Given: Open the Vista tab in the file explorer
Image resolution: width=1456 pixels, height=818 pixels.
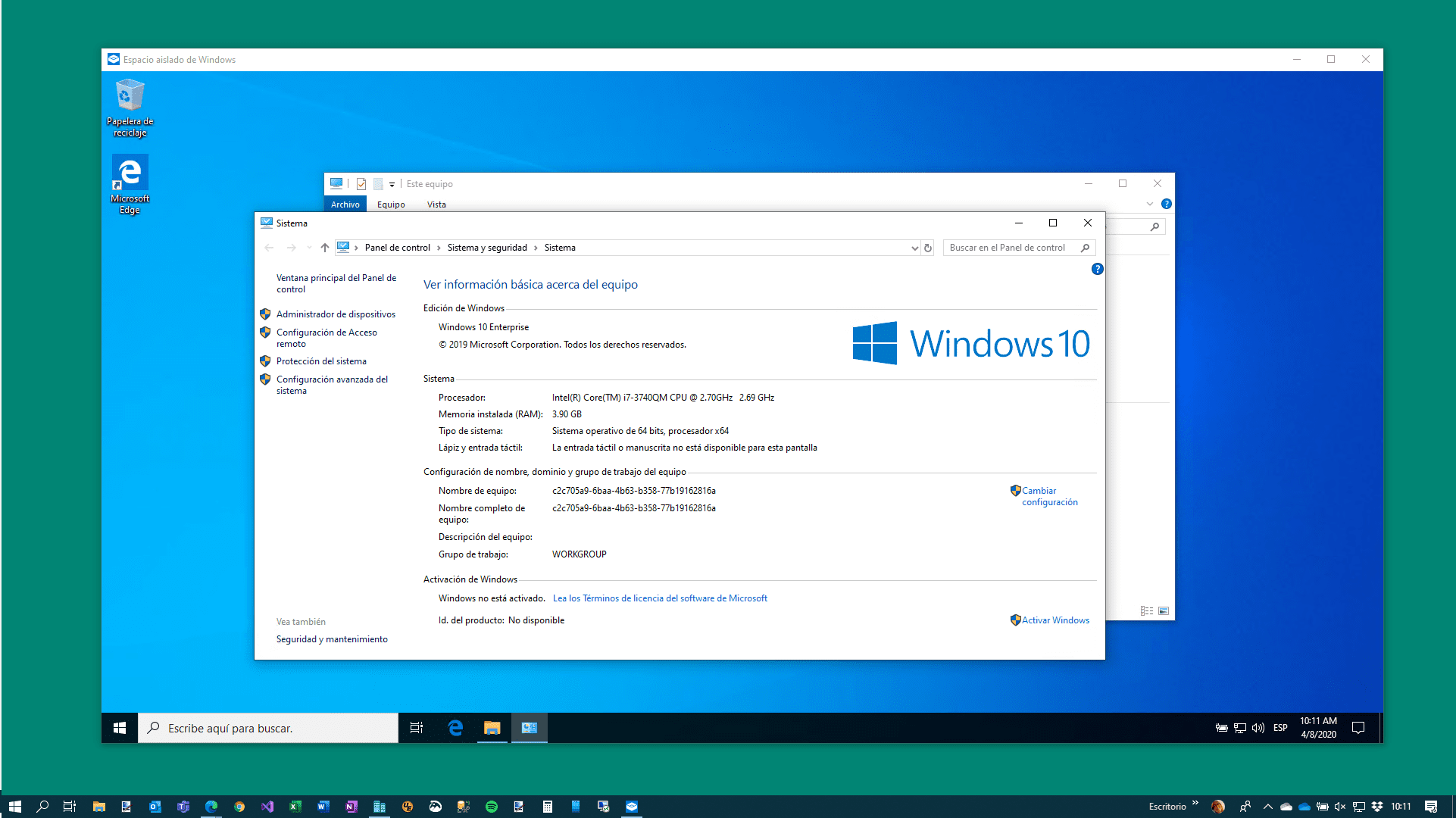Looking at the screenshot, I should point(436,204).
